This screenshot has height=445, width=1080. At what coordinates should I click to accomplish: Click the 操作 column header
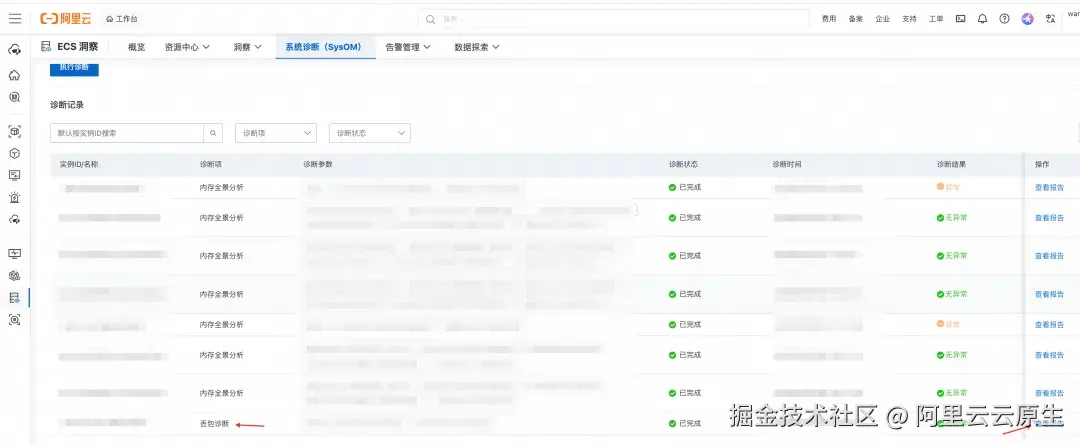1042,164
